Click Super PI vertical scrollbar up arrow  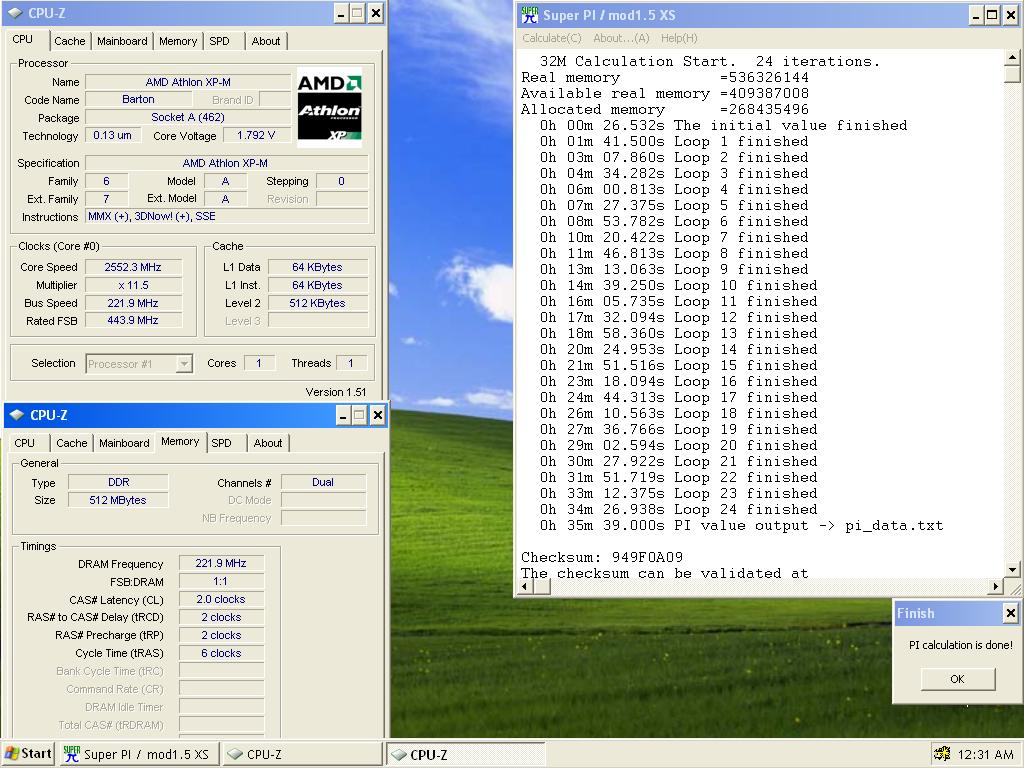tap(1012, 57)
